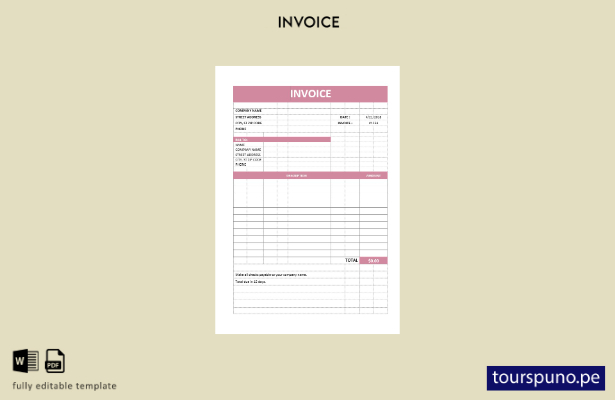Click the DESCRIPTION column header

tap(297, 176)
